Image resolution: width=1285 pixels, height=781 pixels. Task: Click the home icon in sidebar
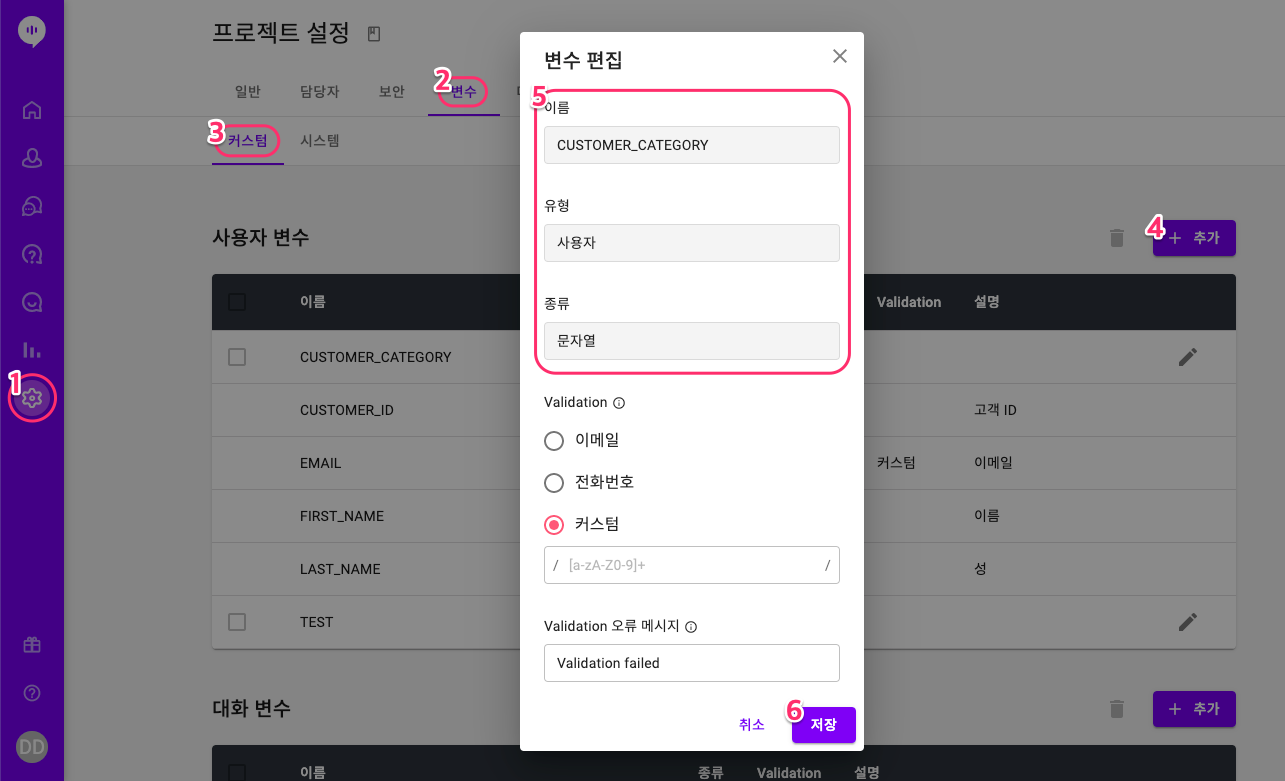32,110
